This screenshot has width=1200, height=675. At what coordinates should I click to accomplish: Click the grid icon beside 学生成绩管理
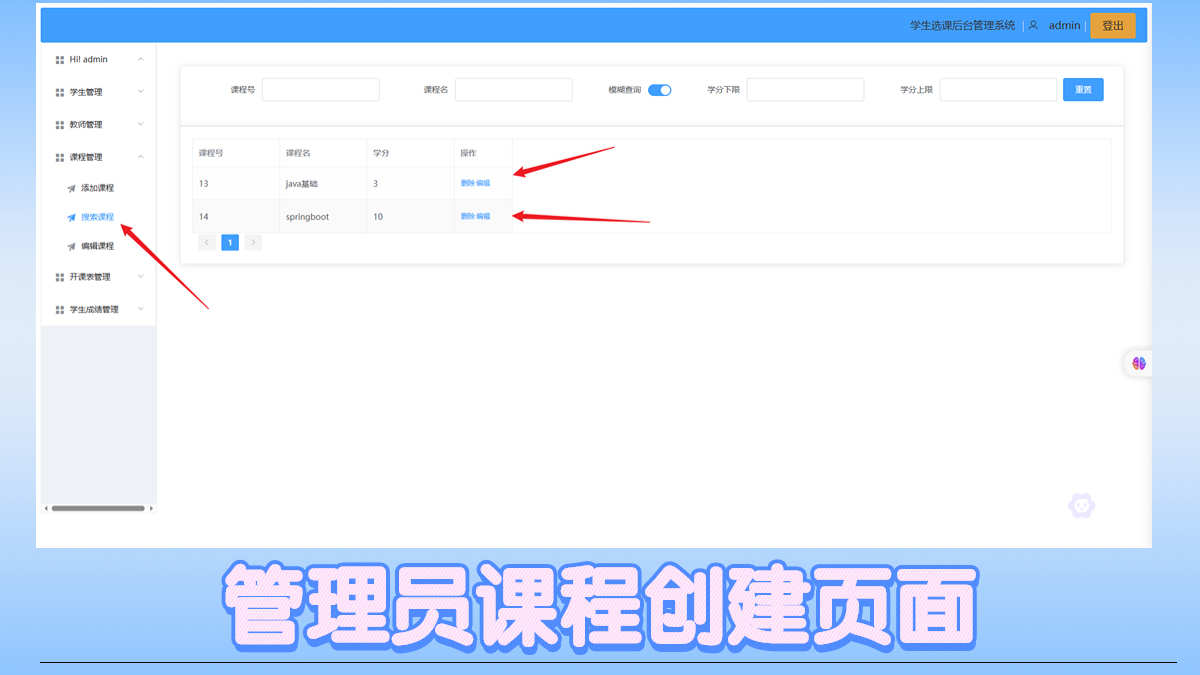[60, 310]
